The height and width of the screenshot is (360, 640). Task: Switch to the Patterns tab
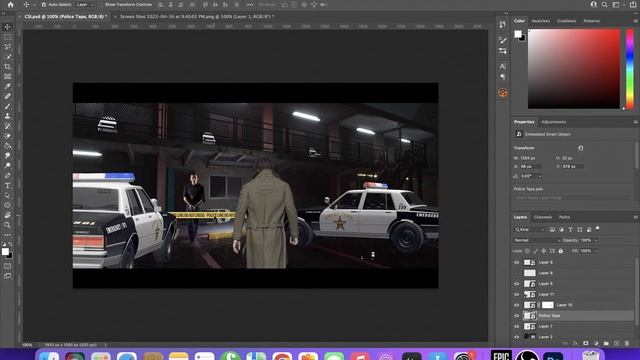point(591,21)
